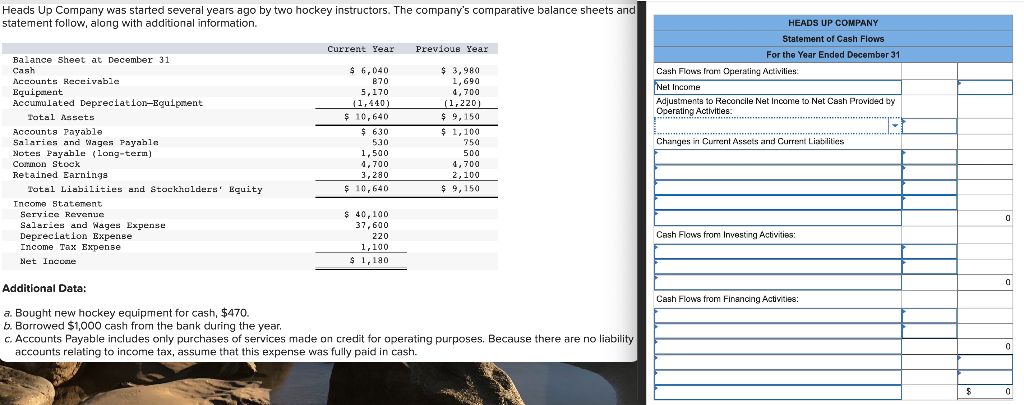Image resolution: width=1024 pixels, height=405 pixels.
Task: Click 'For the Year Ended December 31' header
Action: (x=833, y=55)
